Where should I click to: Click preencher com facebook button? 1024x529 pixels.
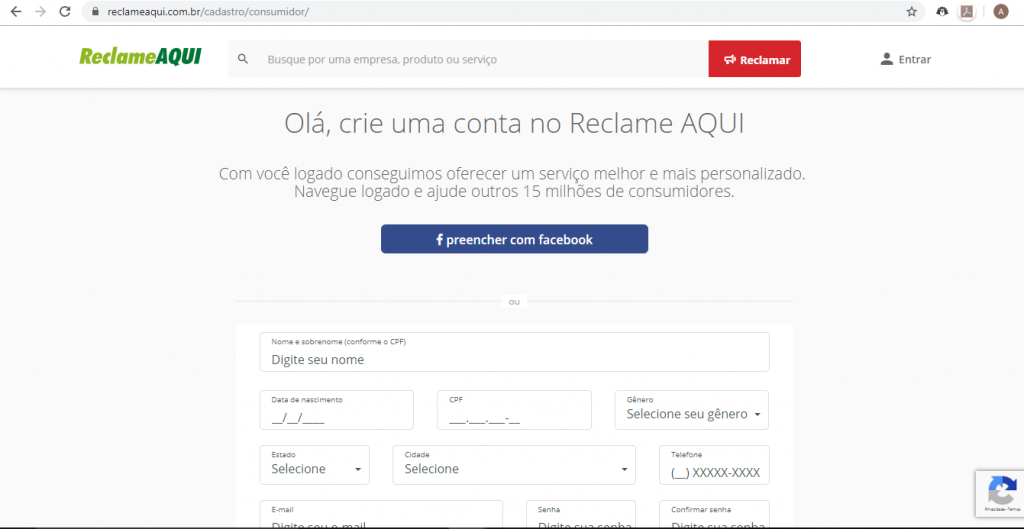(x=515, y=239)
